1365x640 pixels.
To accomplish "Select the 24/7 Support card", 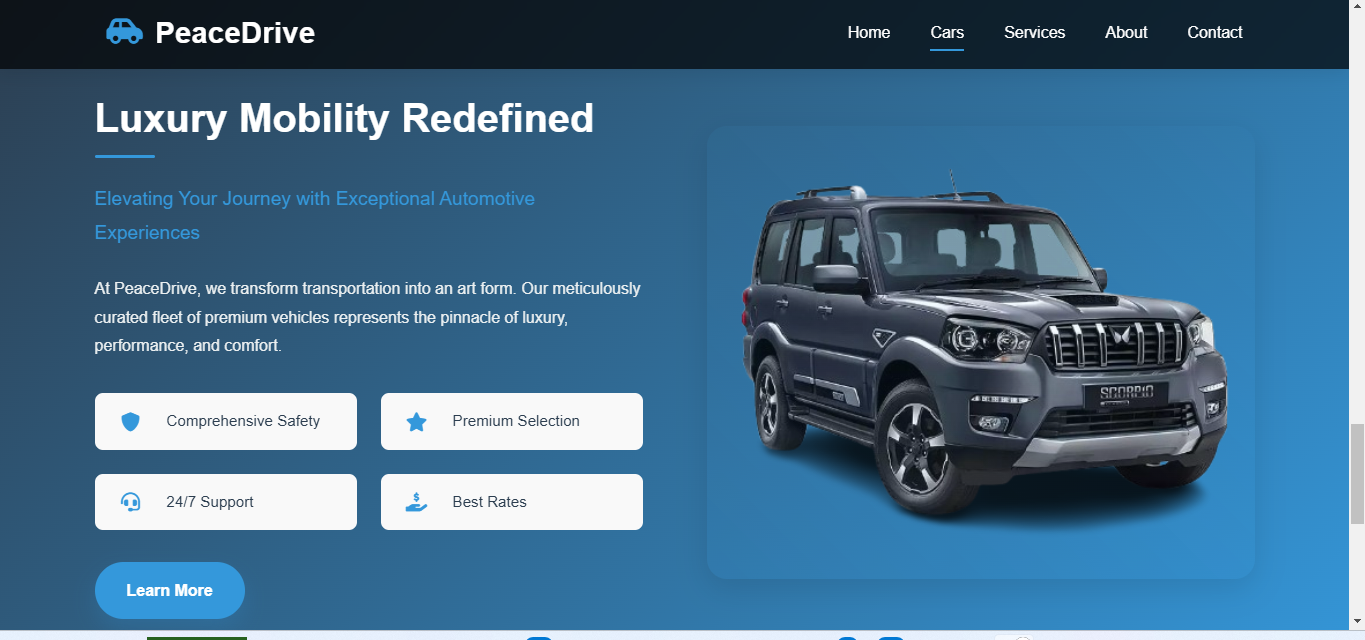I will click(x=226, y=502).
